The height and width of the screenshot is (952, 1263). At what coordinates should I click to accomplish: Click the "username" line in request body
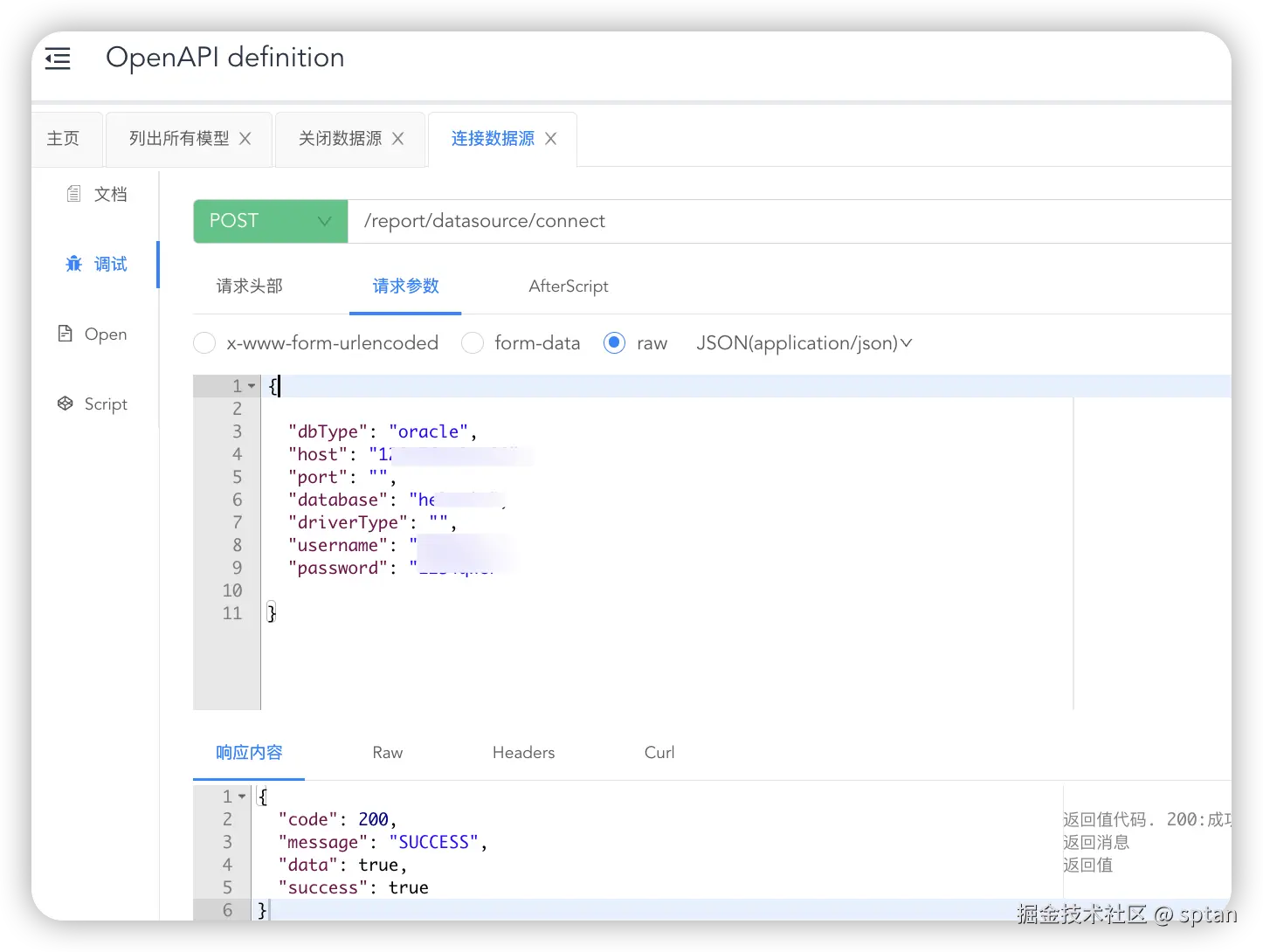tap(399, 545)
